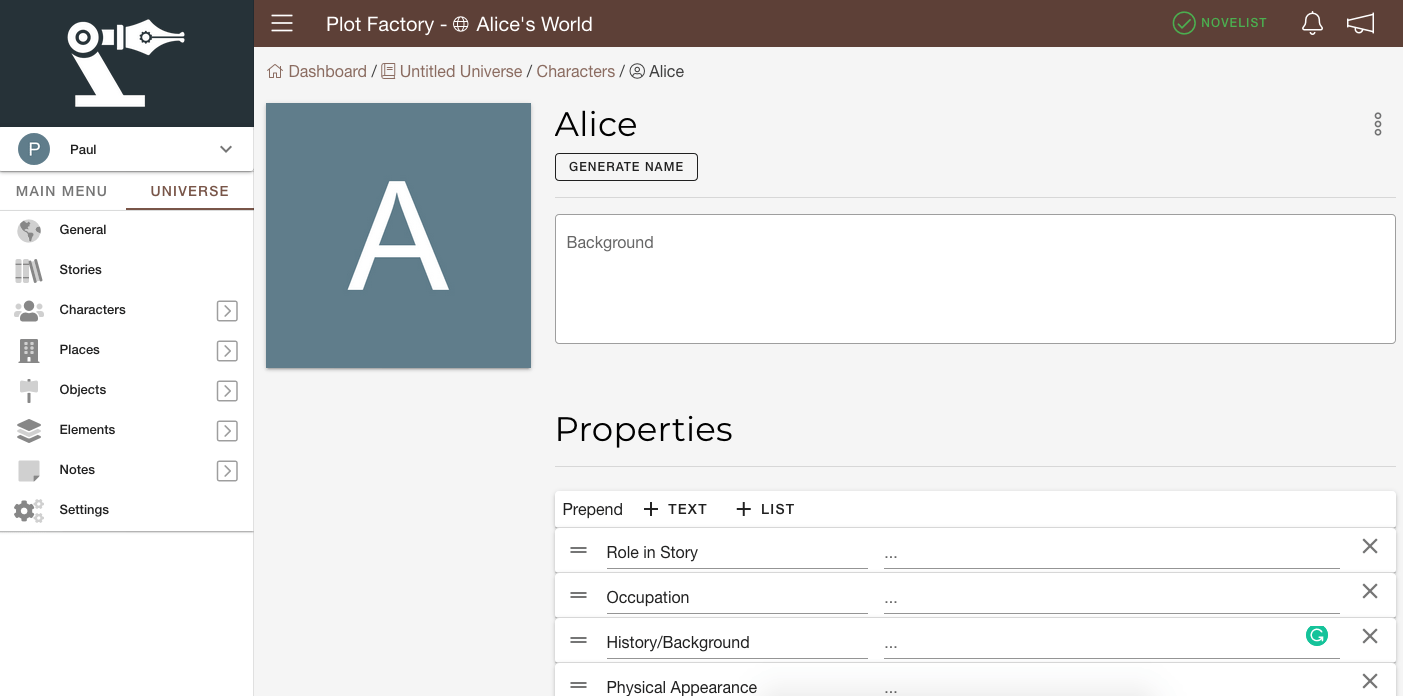Click inside the Background text field

975,278
